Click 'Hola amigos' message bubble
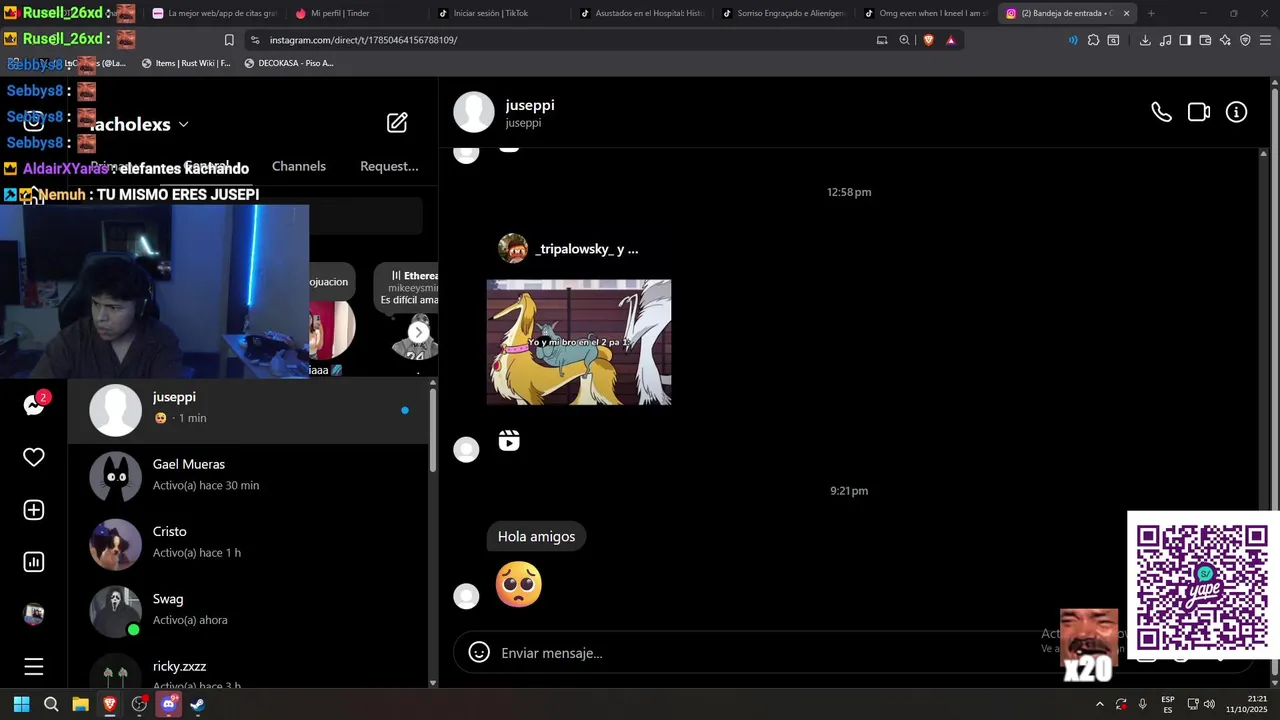Viewport: 1280px width, 720px height. click(536, 537)
